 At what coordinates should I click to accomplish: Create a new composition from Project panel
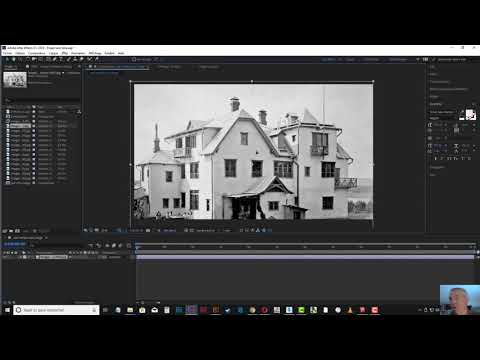(x=17, y=231)
